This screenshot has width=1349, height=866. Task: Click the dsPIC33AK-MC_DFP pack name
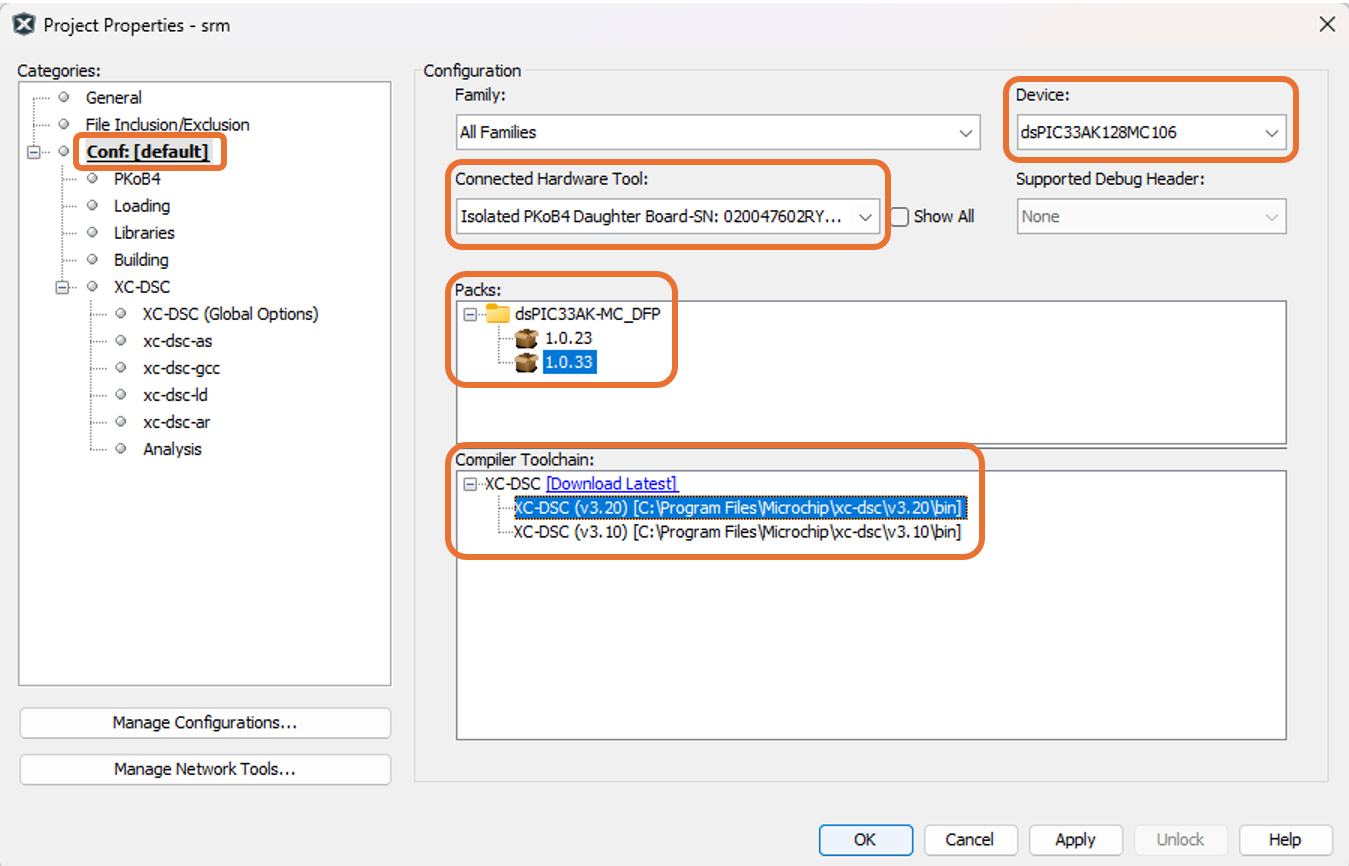point(587,314)
